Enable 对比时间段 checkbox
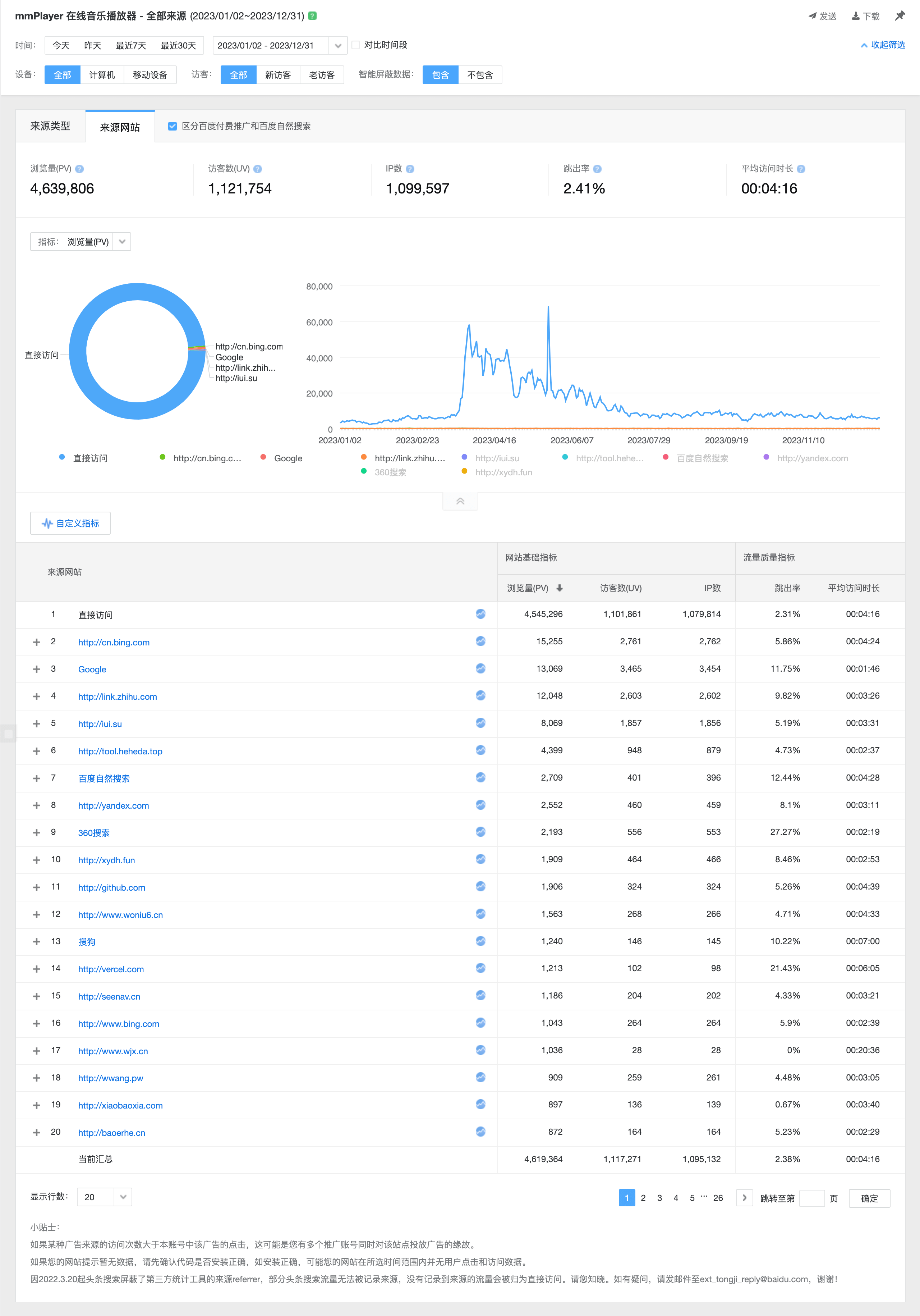Viewport: 920px width, 1316px height. (356, 45)
